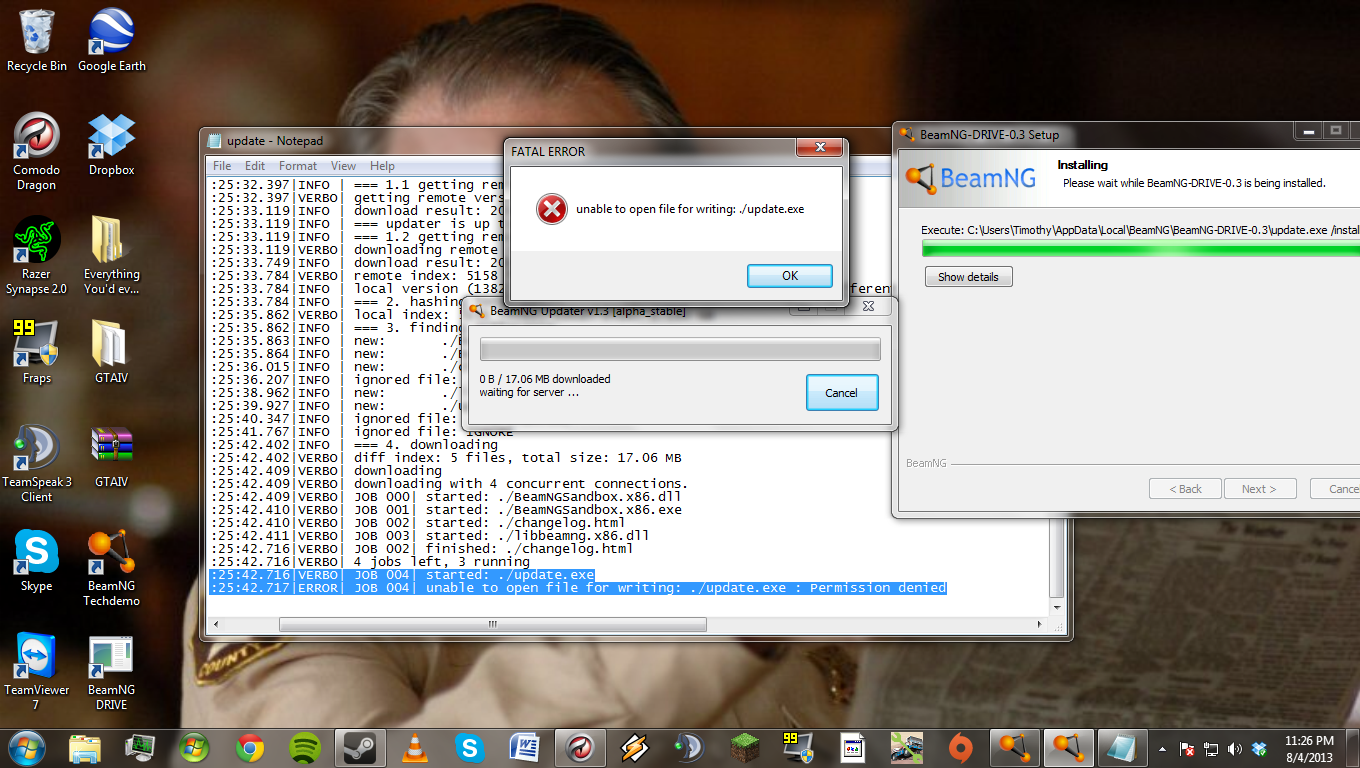Click the '4 jobs left, 3 running' log line
Image resolution: width=1360 pixels, height=768 pixels.
(370, 562)
